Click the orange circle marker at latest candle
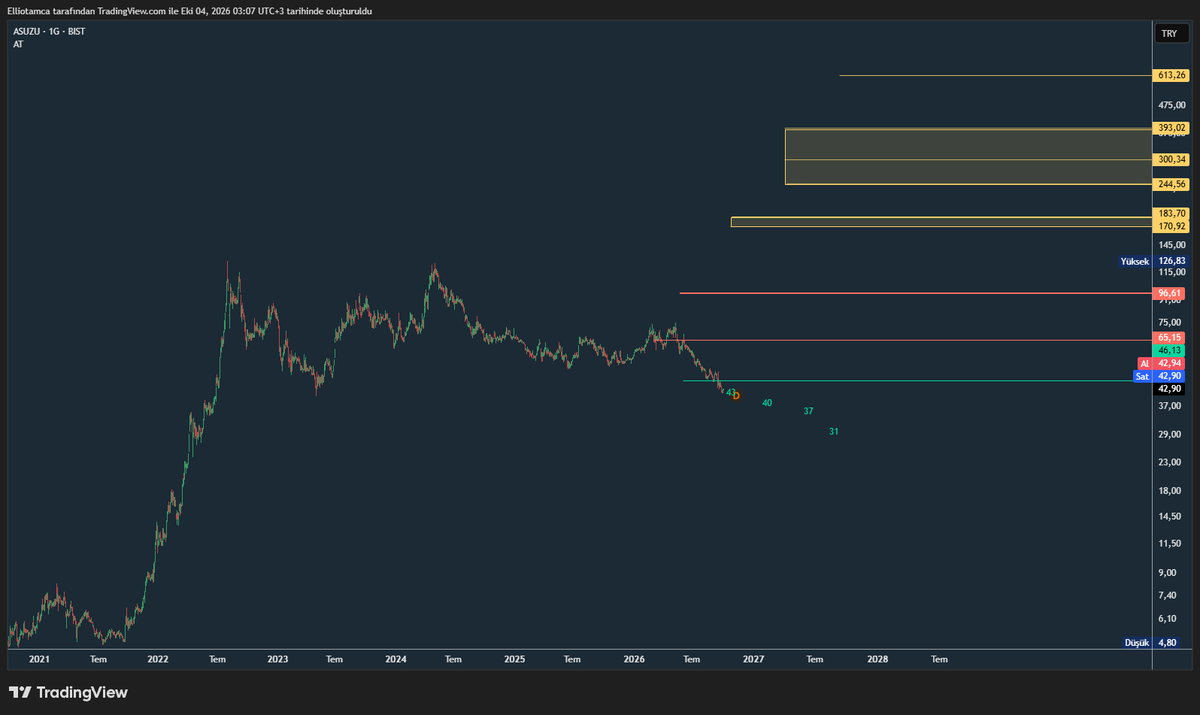1200x715 pixels. (x=736, y=396)
